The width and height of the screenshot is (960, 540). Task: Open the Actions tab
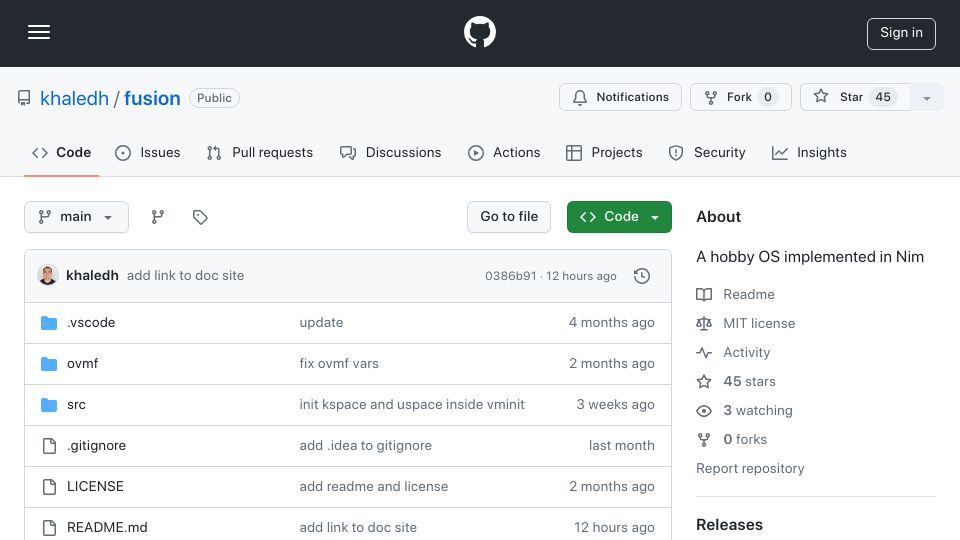(x=504, y=152)
